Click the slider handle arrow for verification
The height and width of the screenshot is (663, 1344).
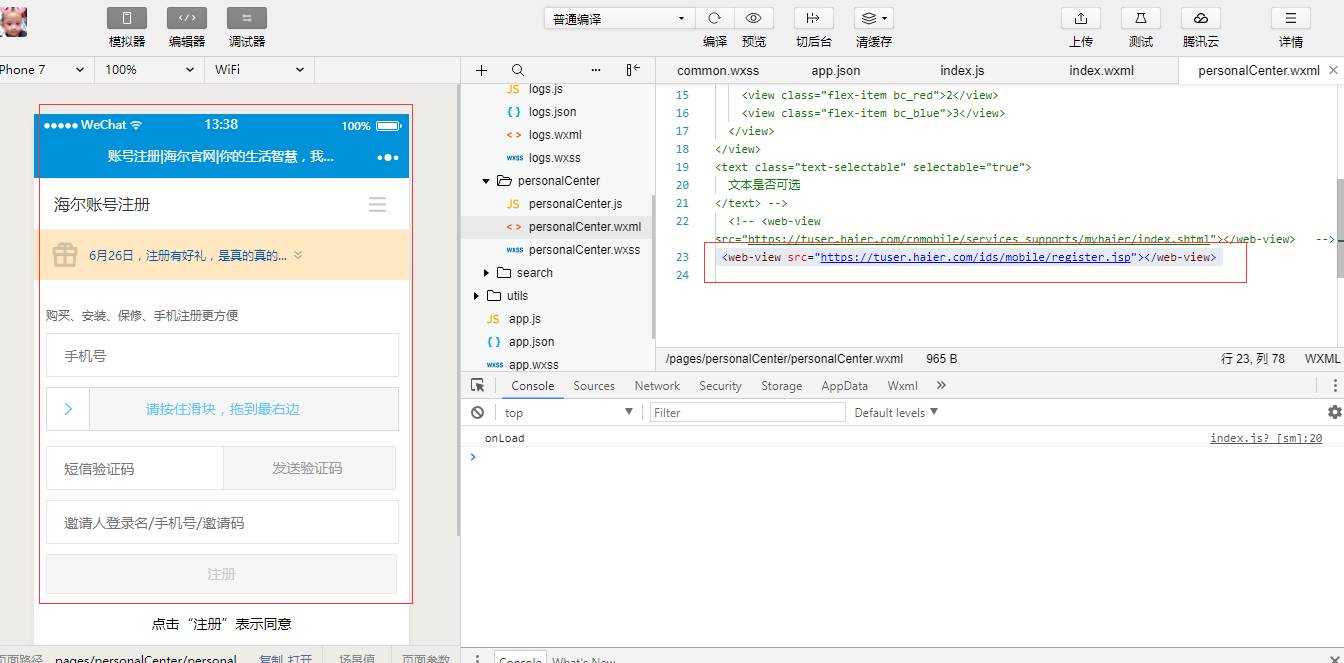pos(68,409)
